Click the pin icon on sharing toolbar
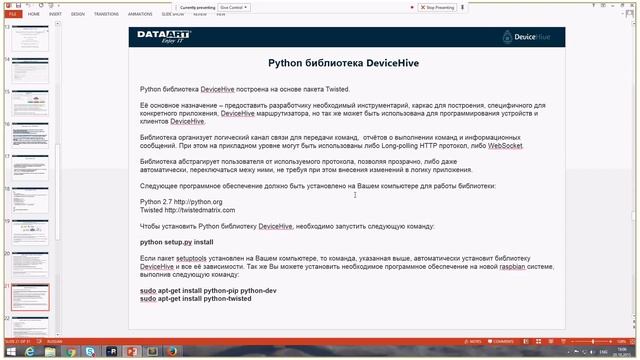Image resolution: width=640 pixels, height=360 pixels. pos(462,7)
